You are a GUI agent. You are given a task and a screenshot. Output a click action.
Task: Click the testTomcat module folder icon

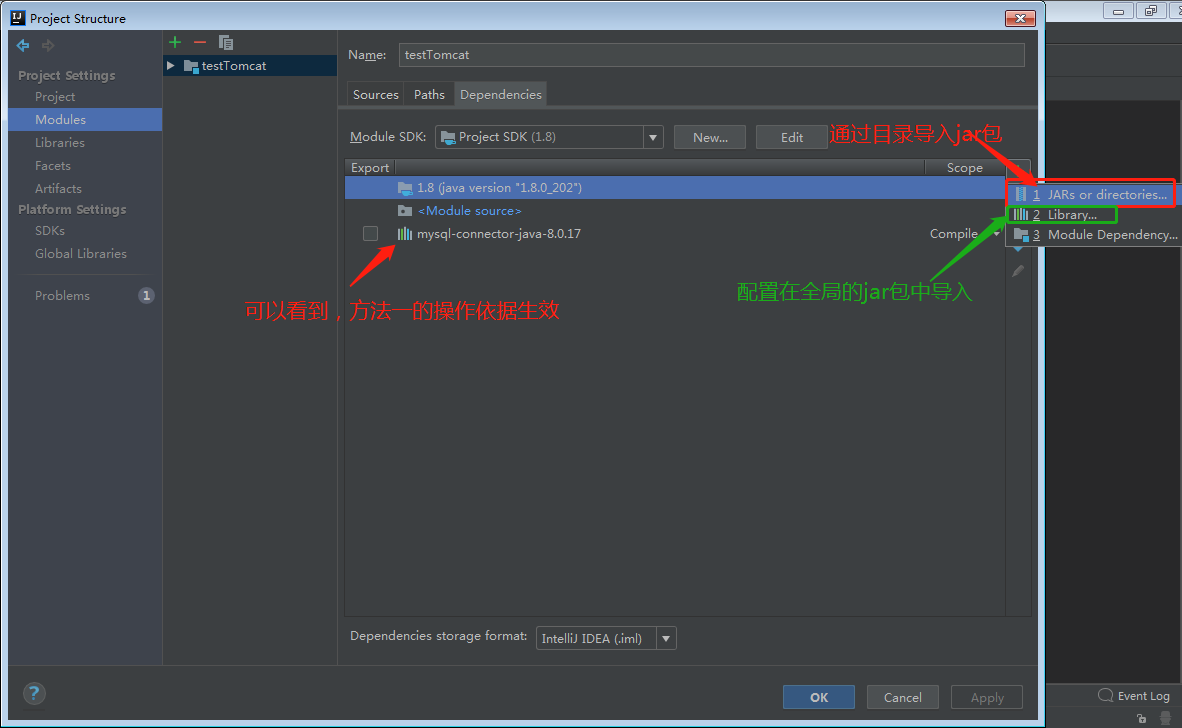pyautogui.click(x=191, y=66)
